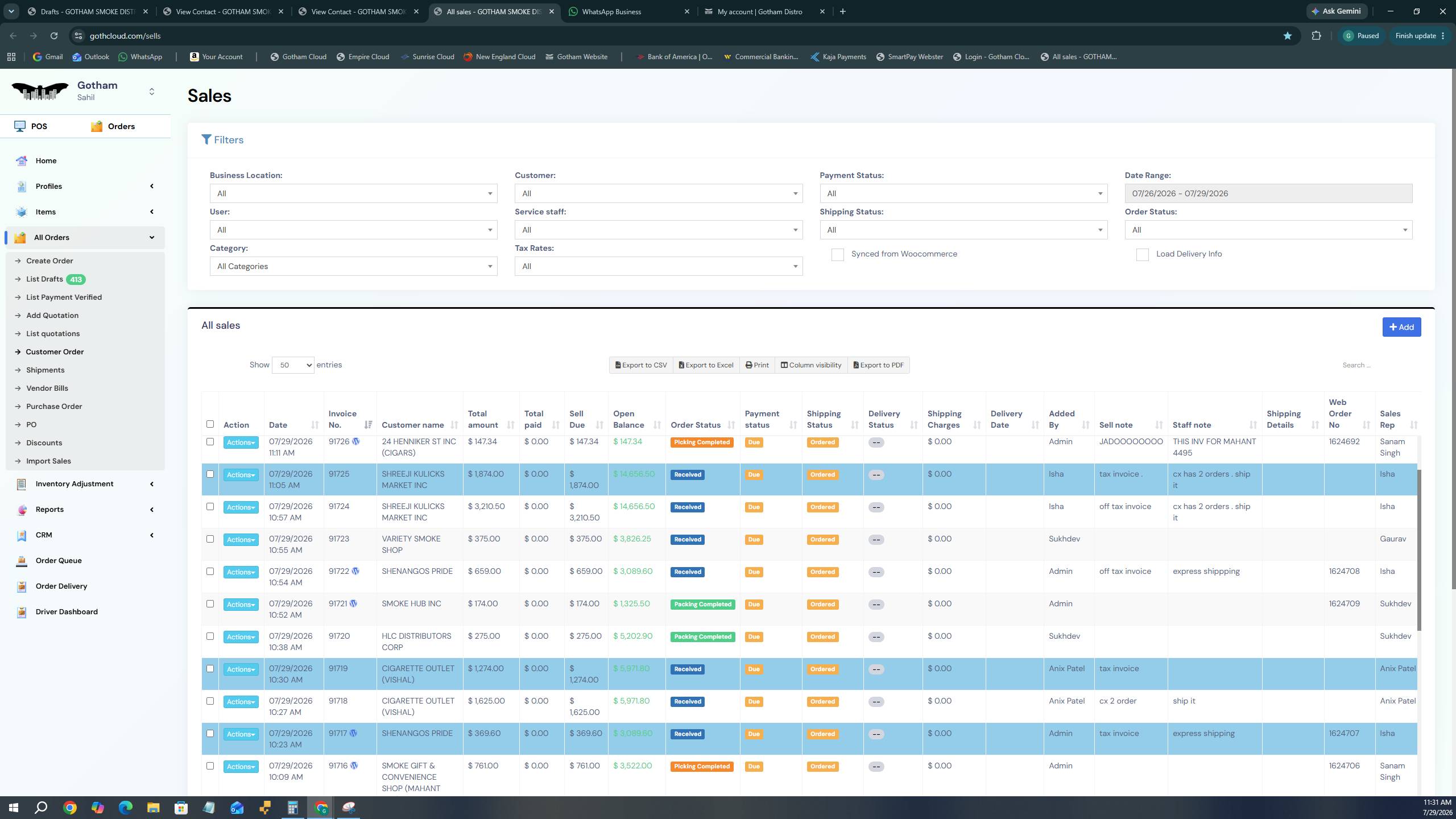The width and height of the screenshot is (1456, 819).
Task: Open the Payment Status dropdown
Action: point(963,193)
